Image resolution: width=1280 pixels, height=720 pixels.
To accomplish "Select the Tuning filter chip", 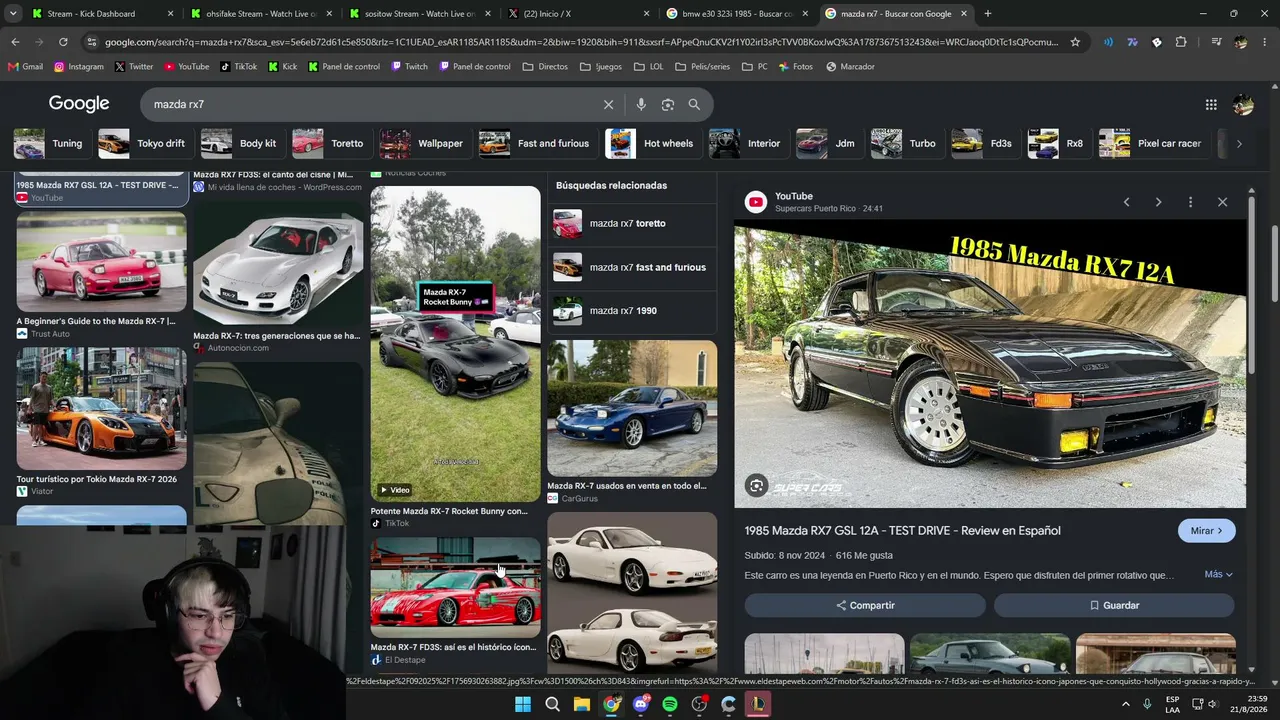I will (49, 143).
